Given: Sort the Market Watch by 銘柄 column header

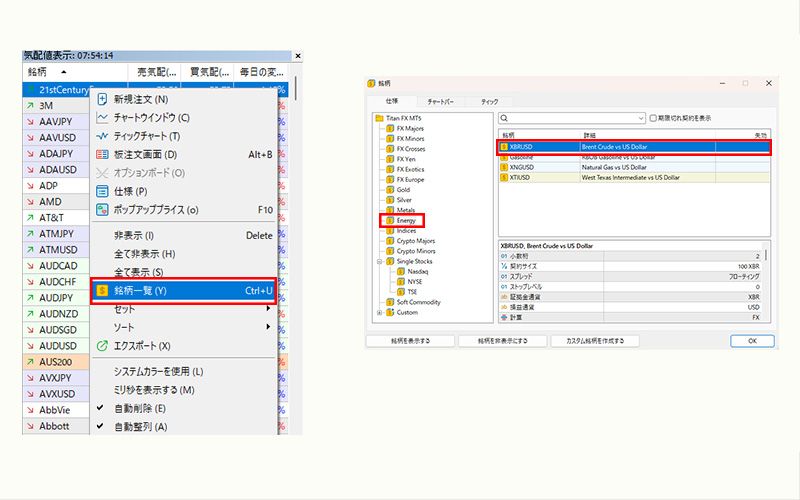Looking at the screenshot, I should click(74, 72).
